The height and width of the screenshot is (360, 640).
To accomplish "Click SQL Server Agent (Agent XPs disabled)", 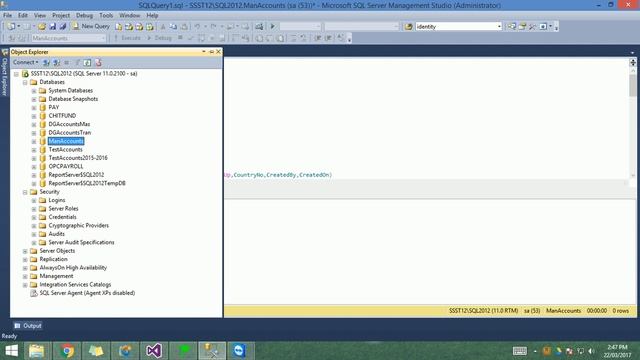I will (87, 293).
